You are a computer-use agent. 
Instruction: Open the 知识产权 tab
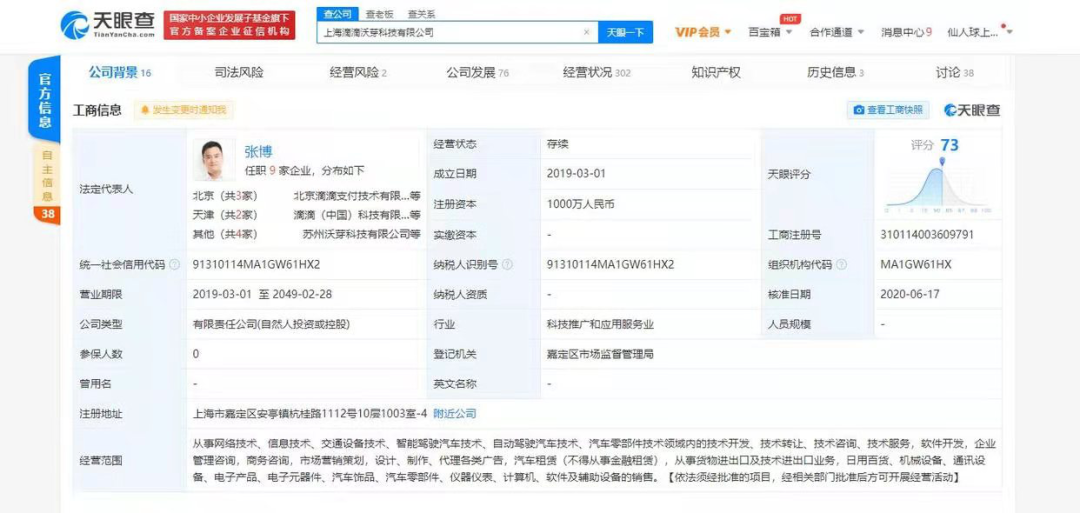coord(716,72)
